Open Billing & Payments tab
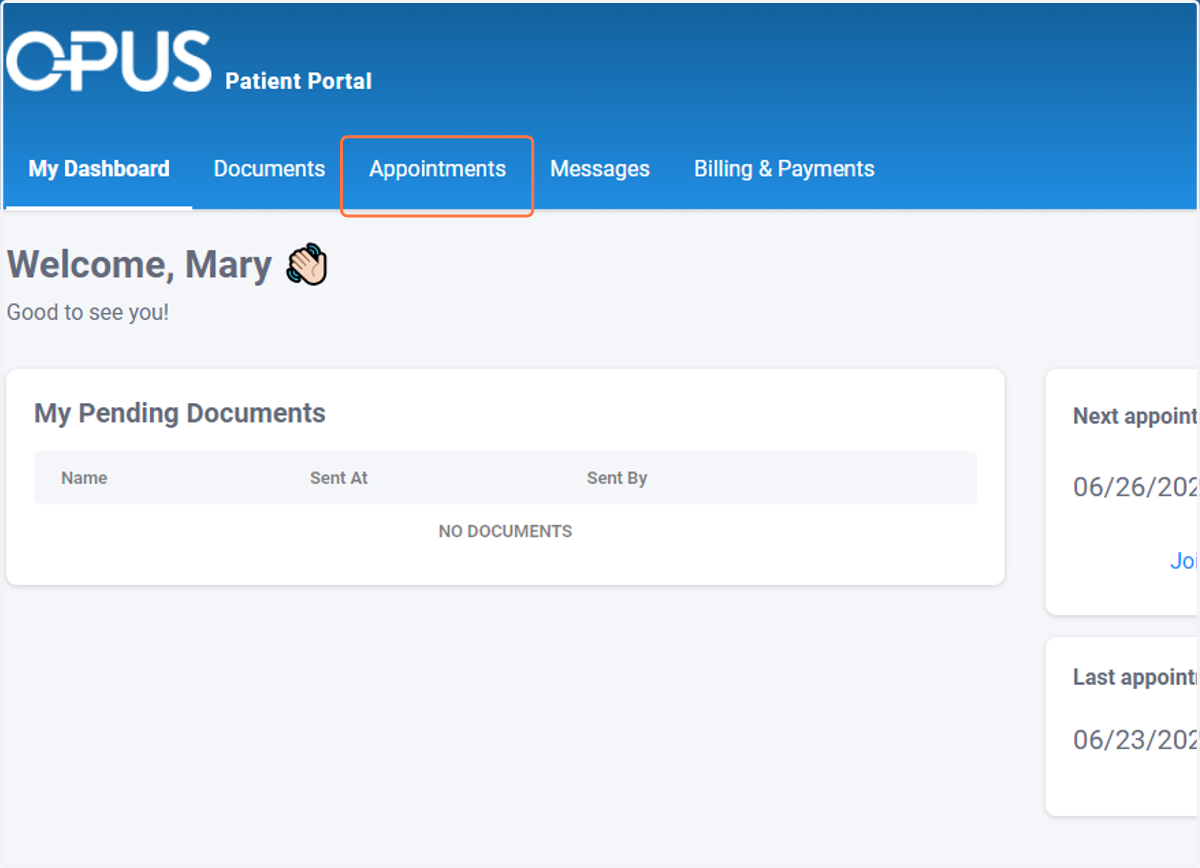Screen dimensions: 1200x868 coord(784,169)
